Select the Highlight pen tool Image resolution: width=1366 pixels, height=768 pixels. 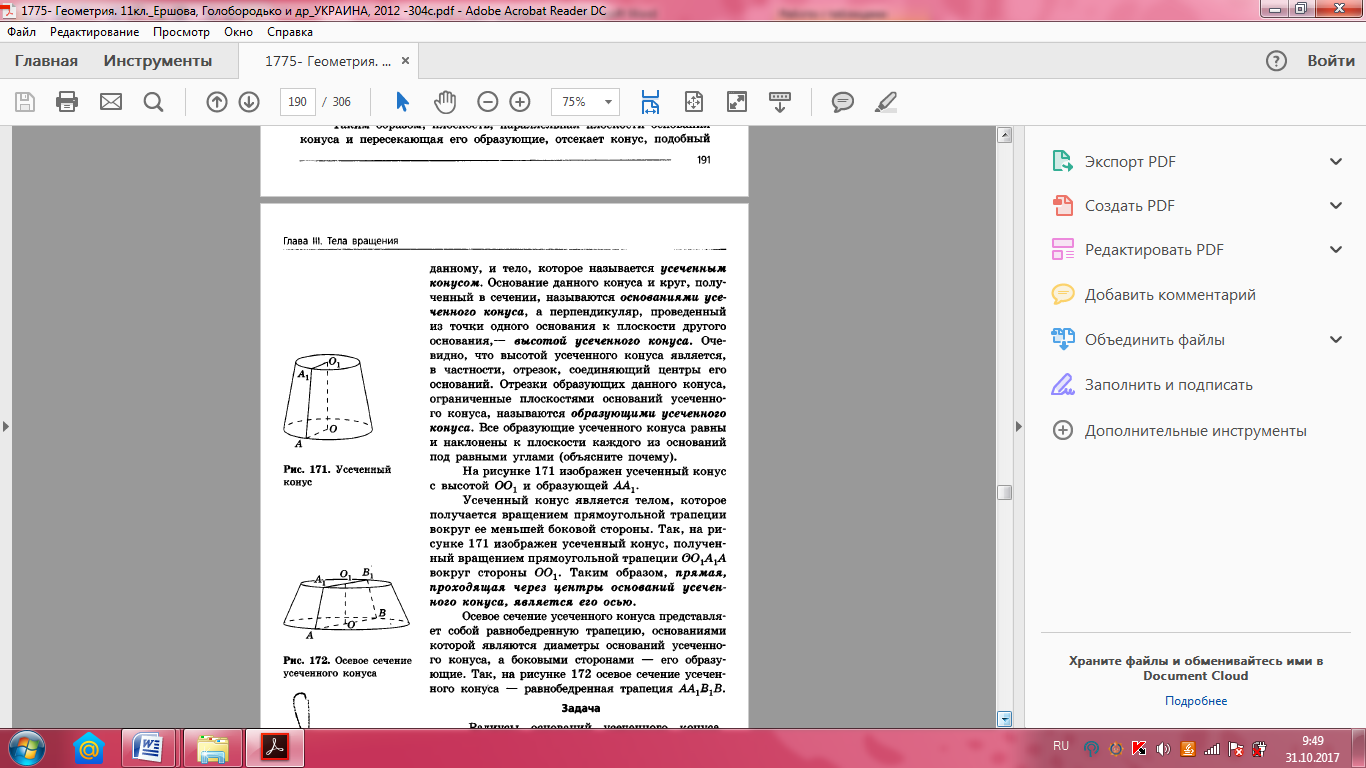point(886,102)
